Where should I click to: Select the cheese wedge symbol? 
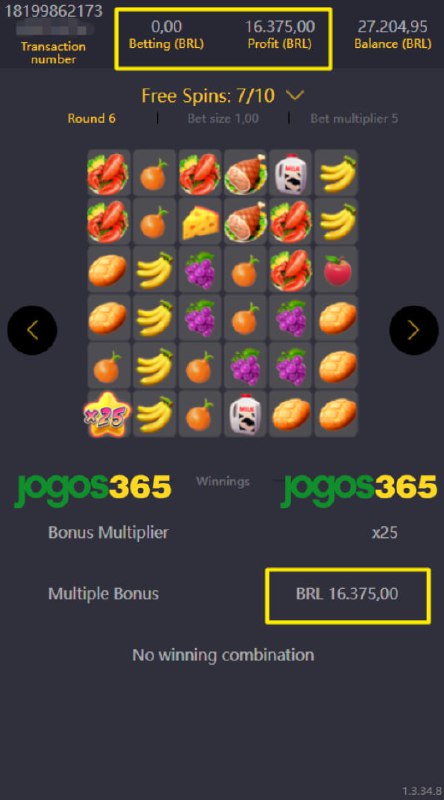click(x=200, y=222)
